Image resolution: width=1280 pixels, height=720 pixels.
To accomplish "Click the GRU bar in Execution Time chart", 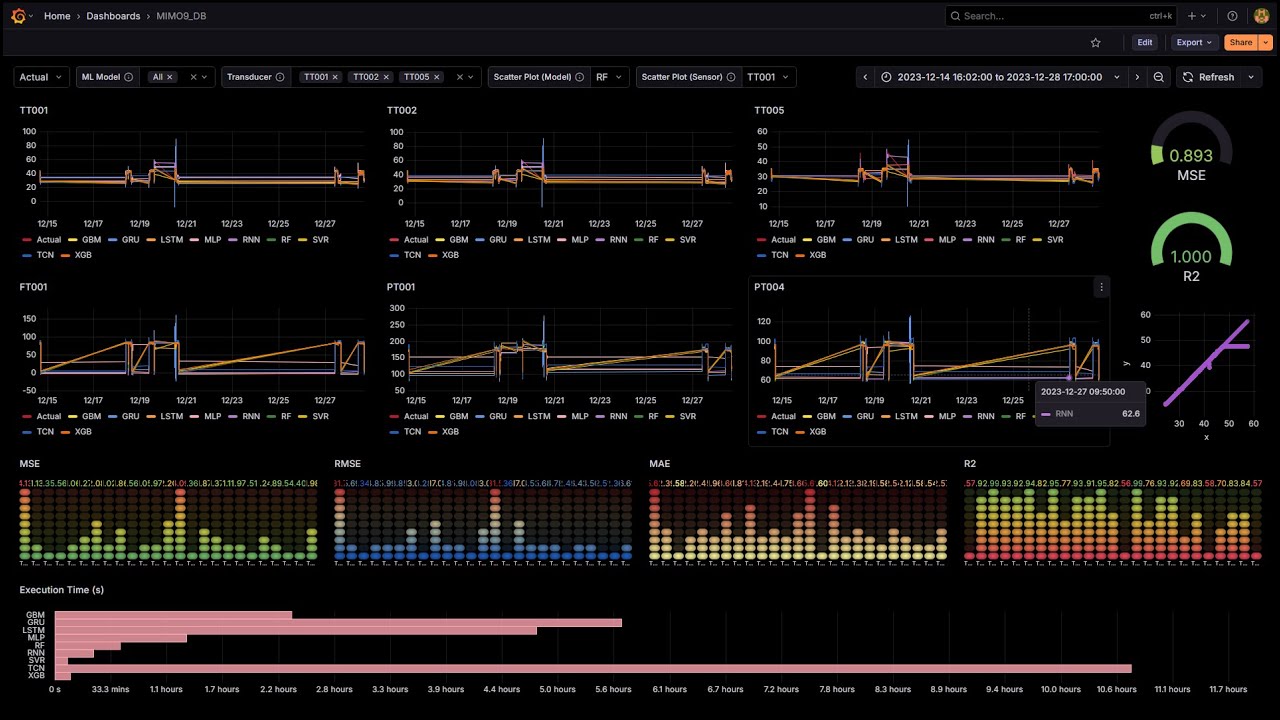I will (x=338, y=623).
